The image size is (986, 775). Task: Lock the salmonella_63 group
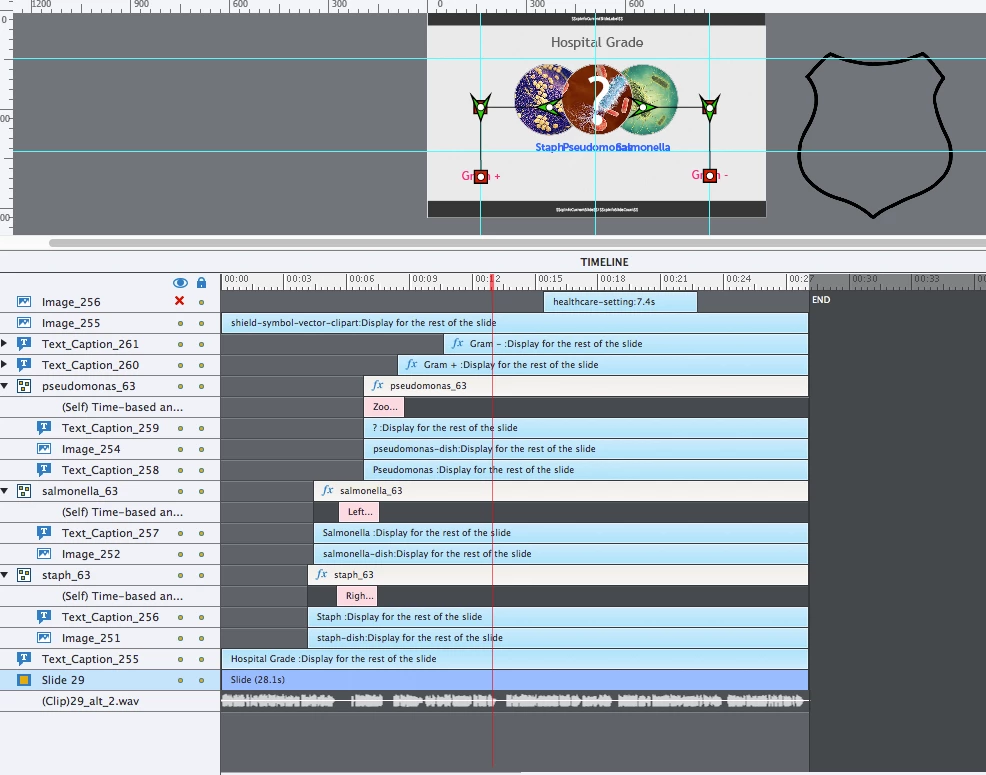(201, 491)
